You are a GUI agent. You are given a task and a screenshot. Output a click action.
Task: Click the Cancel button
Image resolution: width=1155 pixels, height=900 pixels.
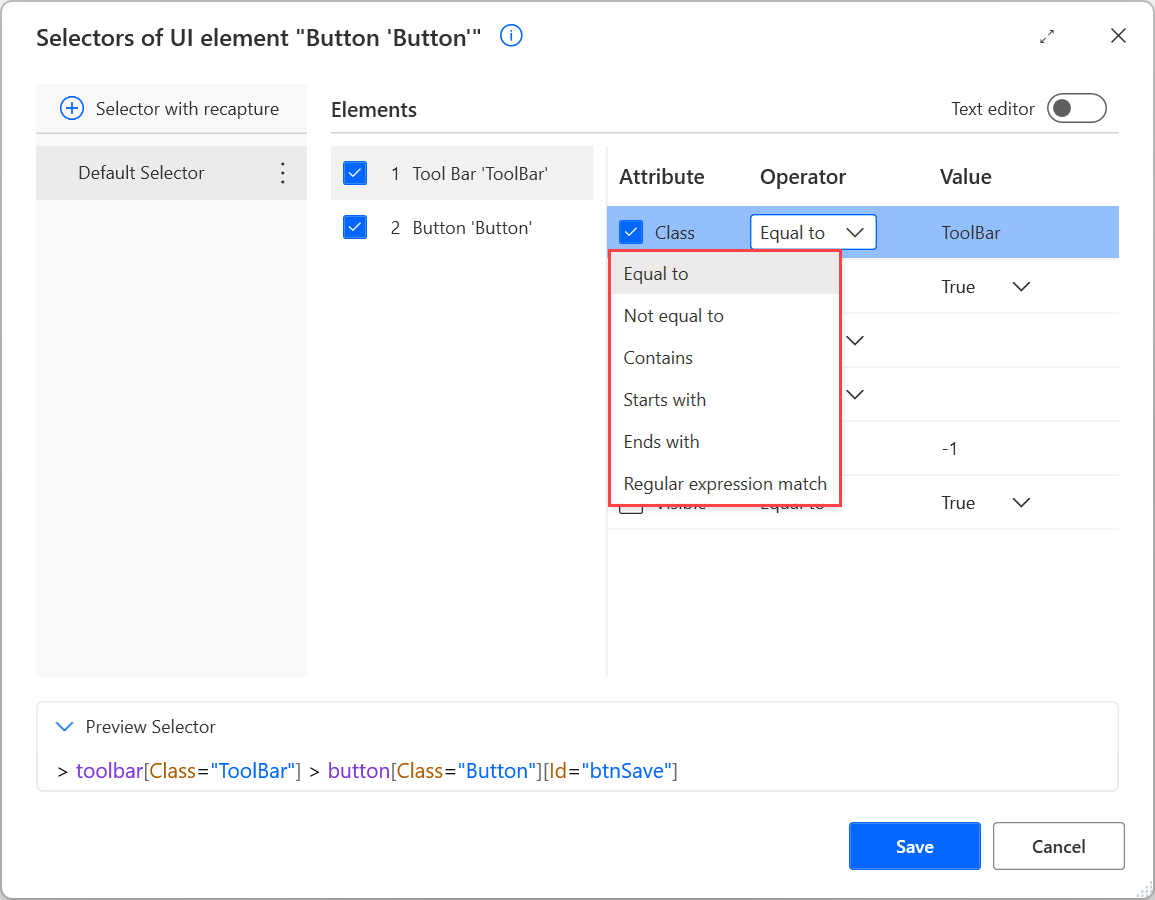pyautogui.click(x=1058, y=847)
